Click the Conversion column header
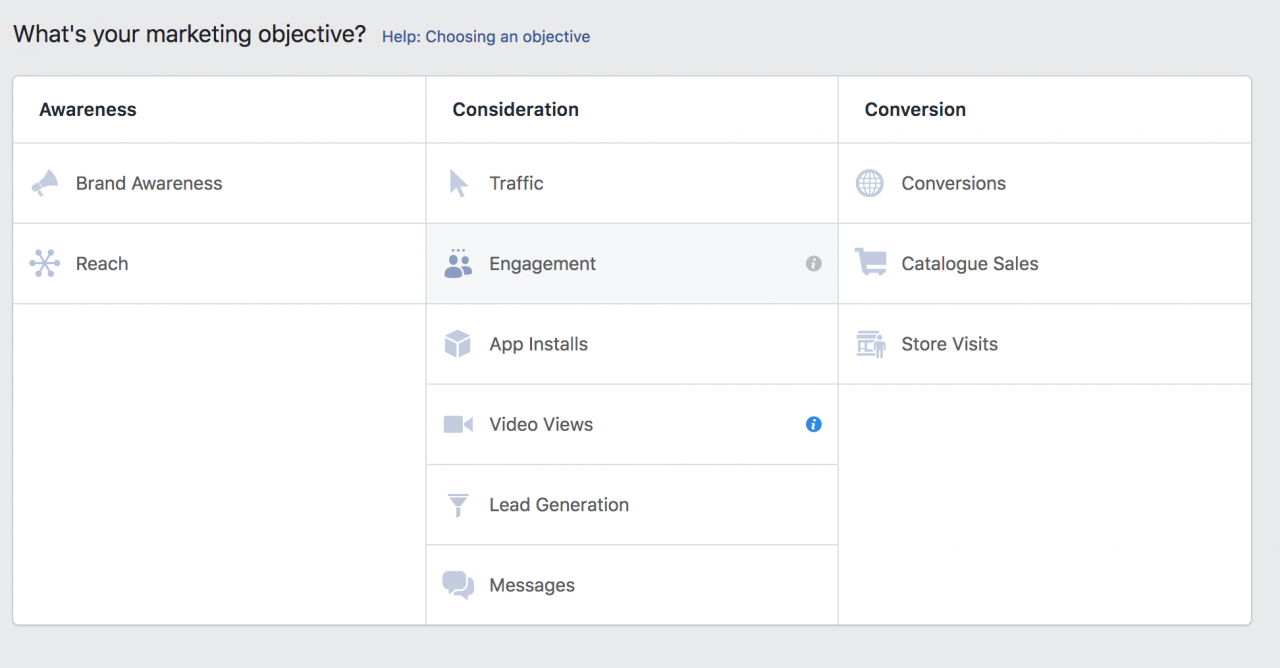The image size is (1280, 668). tap(915, 109)
